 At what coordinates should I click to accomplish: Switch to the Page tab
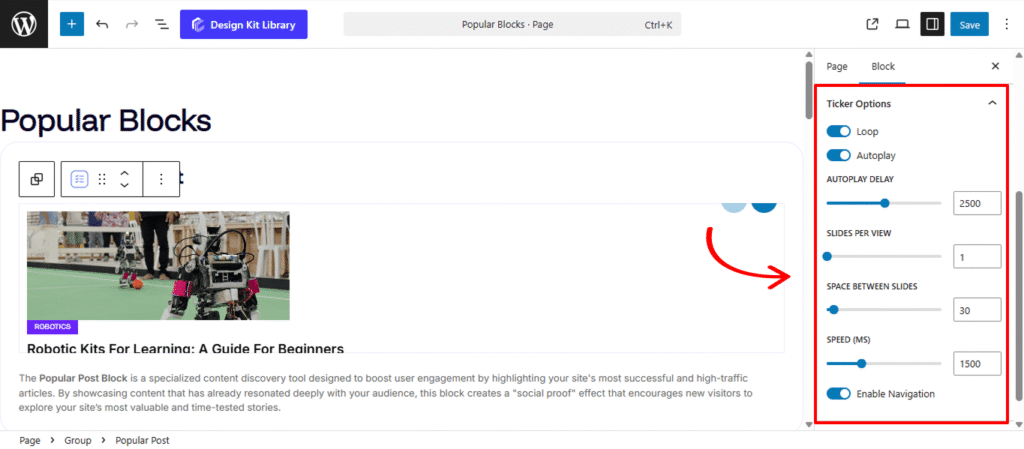point(836,66)
